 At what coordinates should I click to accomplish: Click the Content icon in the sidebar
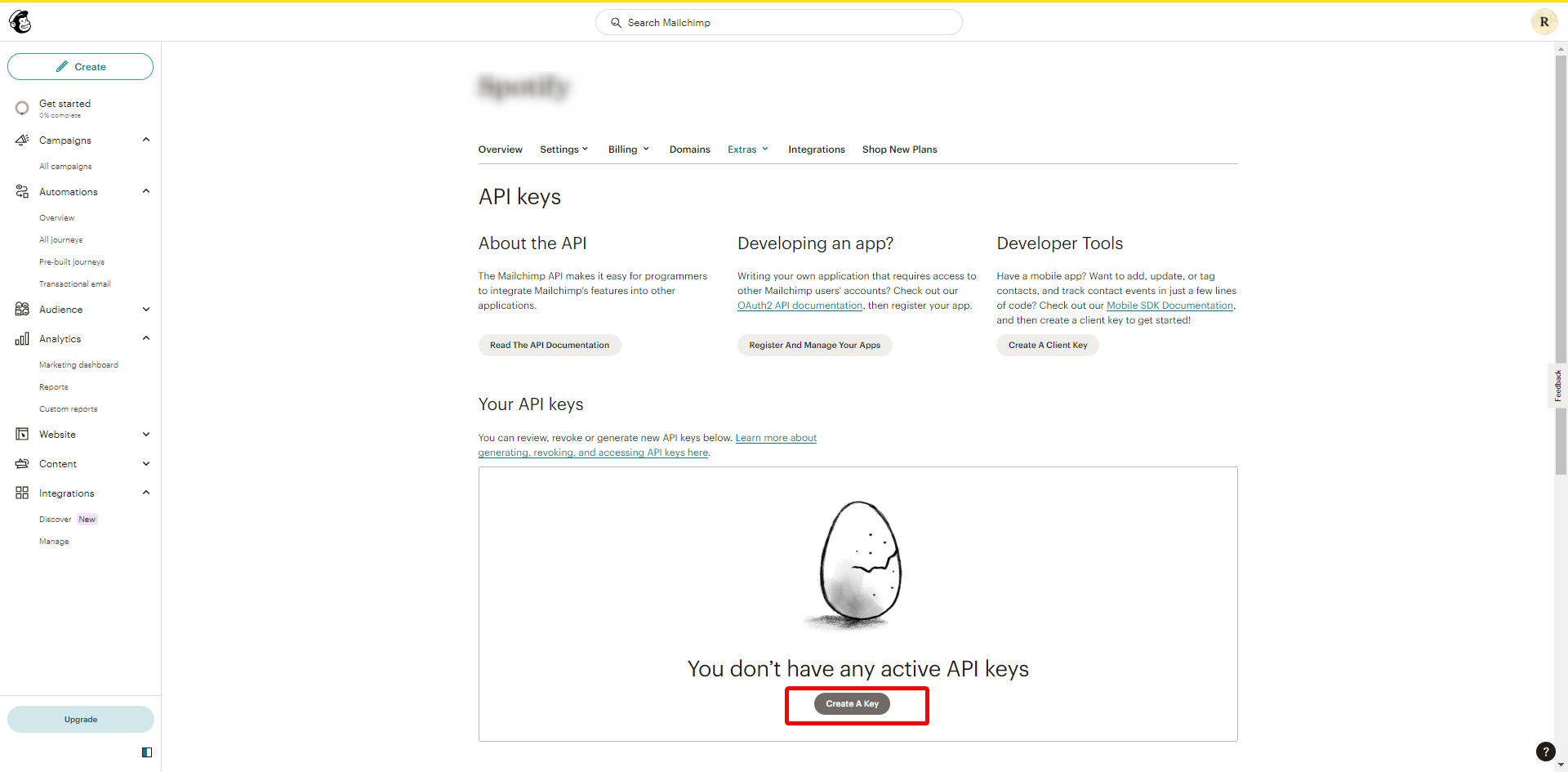22,463
